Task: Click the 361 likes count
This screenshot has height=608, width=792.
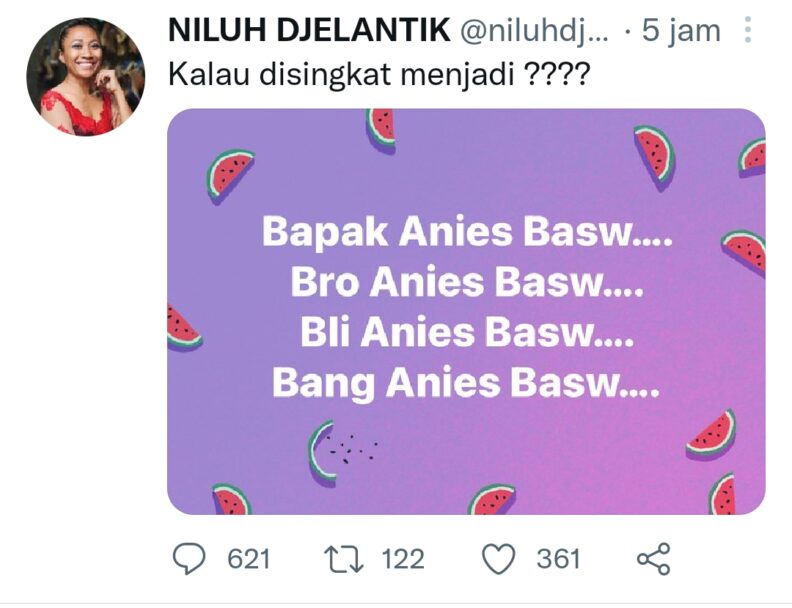Action: click(558, 560)
